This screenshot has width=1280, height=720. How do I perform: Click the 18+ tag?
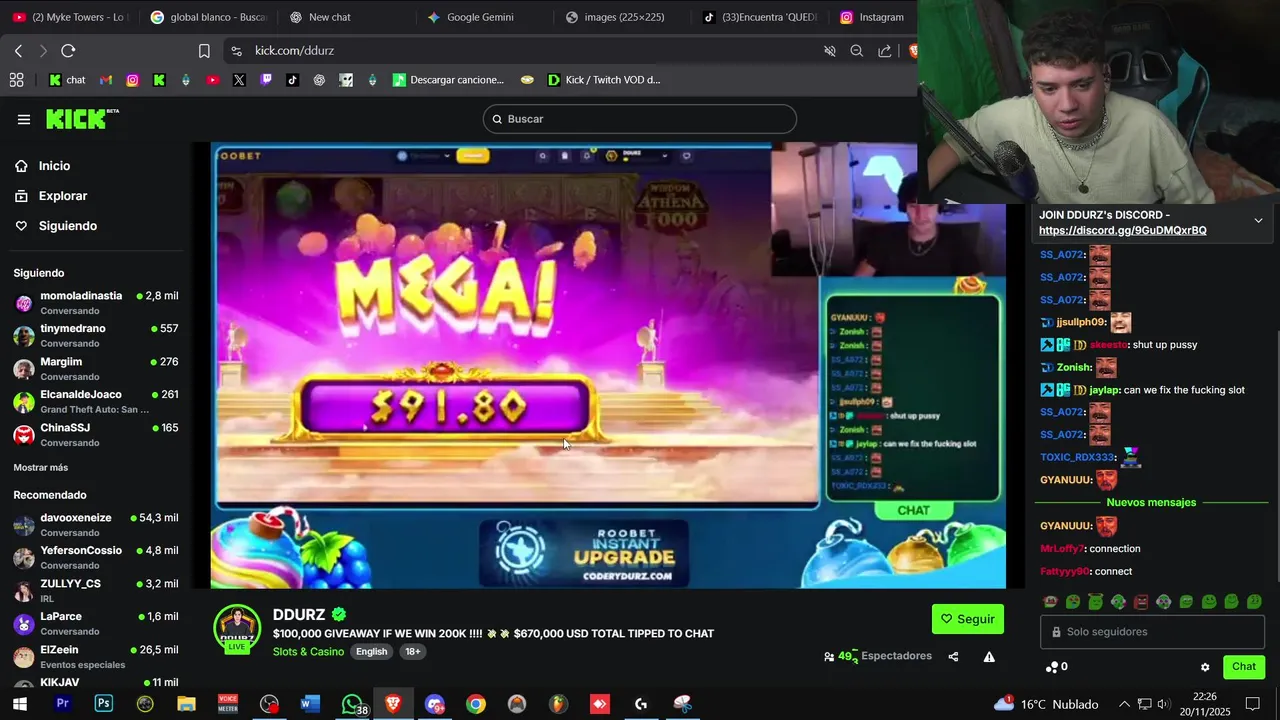(412, 652)
